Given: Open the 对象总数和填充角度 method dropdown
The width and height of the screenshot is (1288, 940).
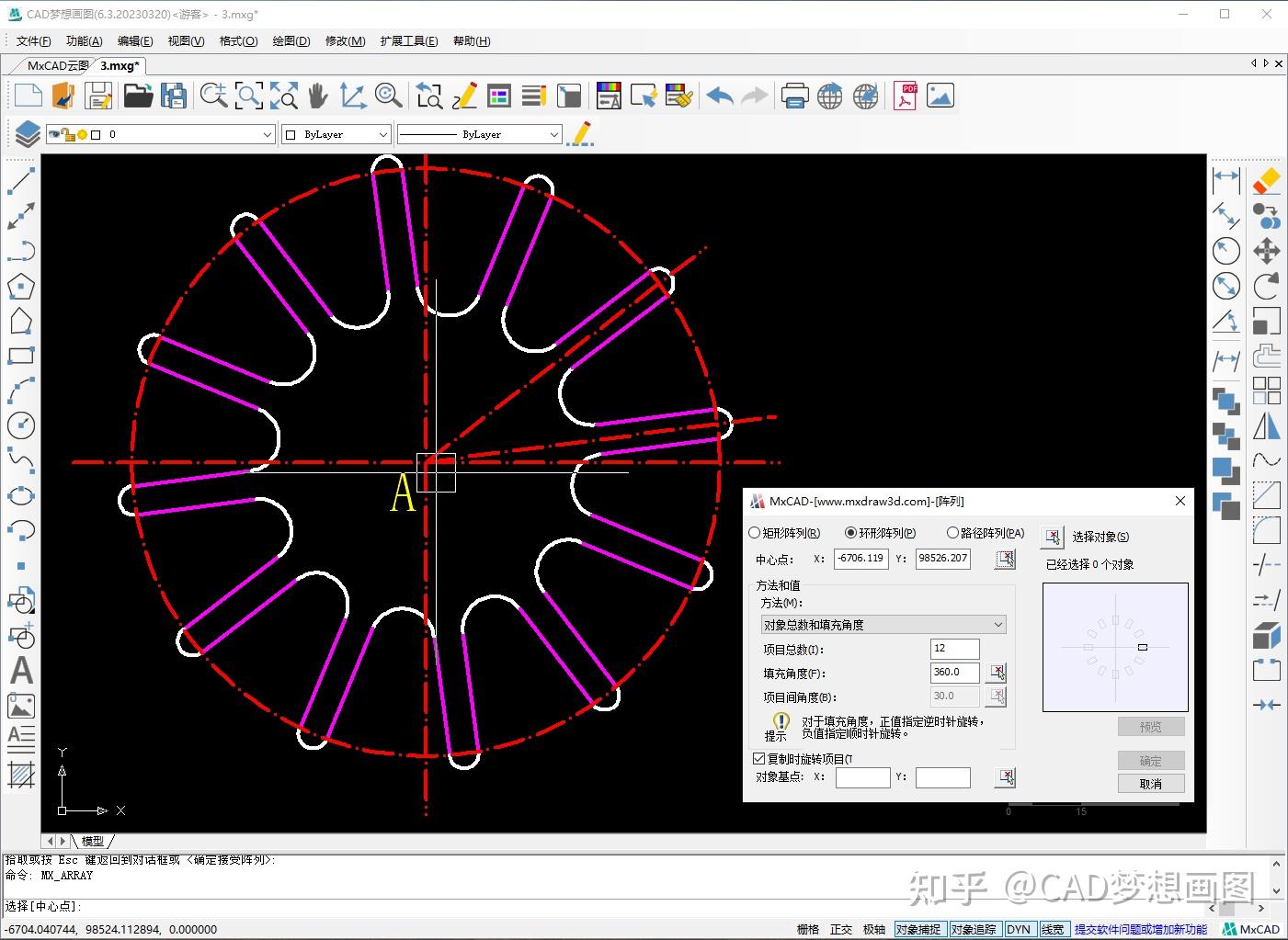Looking at the screenshot, I should pyautogui.click(x=883, y=625).
